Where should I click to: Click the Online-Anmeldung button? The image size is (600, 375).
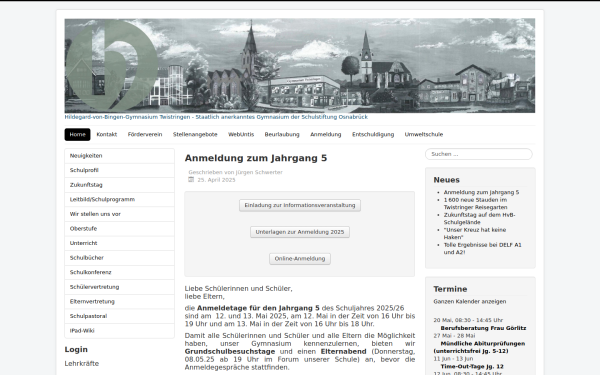pyautogui.click(x=300, y=259)
